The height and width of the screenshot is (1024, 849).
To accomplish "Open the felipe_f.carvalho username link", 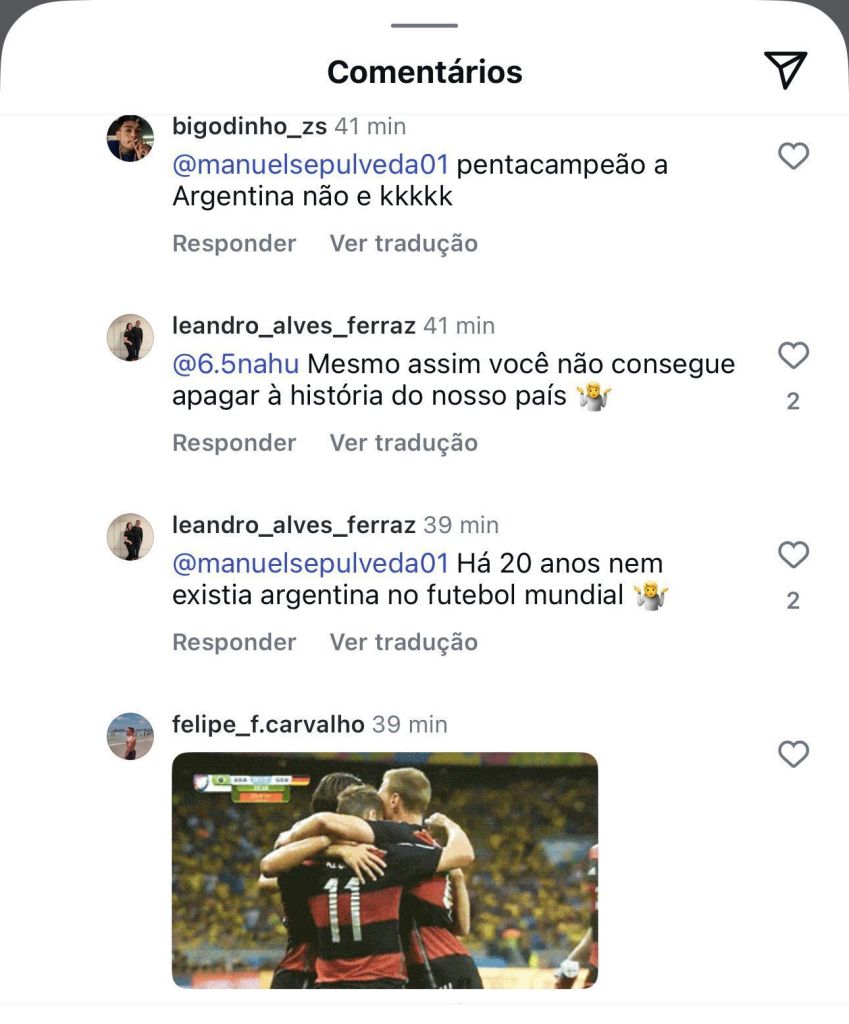I will click(267, 724).
